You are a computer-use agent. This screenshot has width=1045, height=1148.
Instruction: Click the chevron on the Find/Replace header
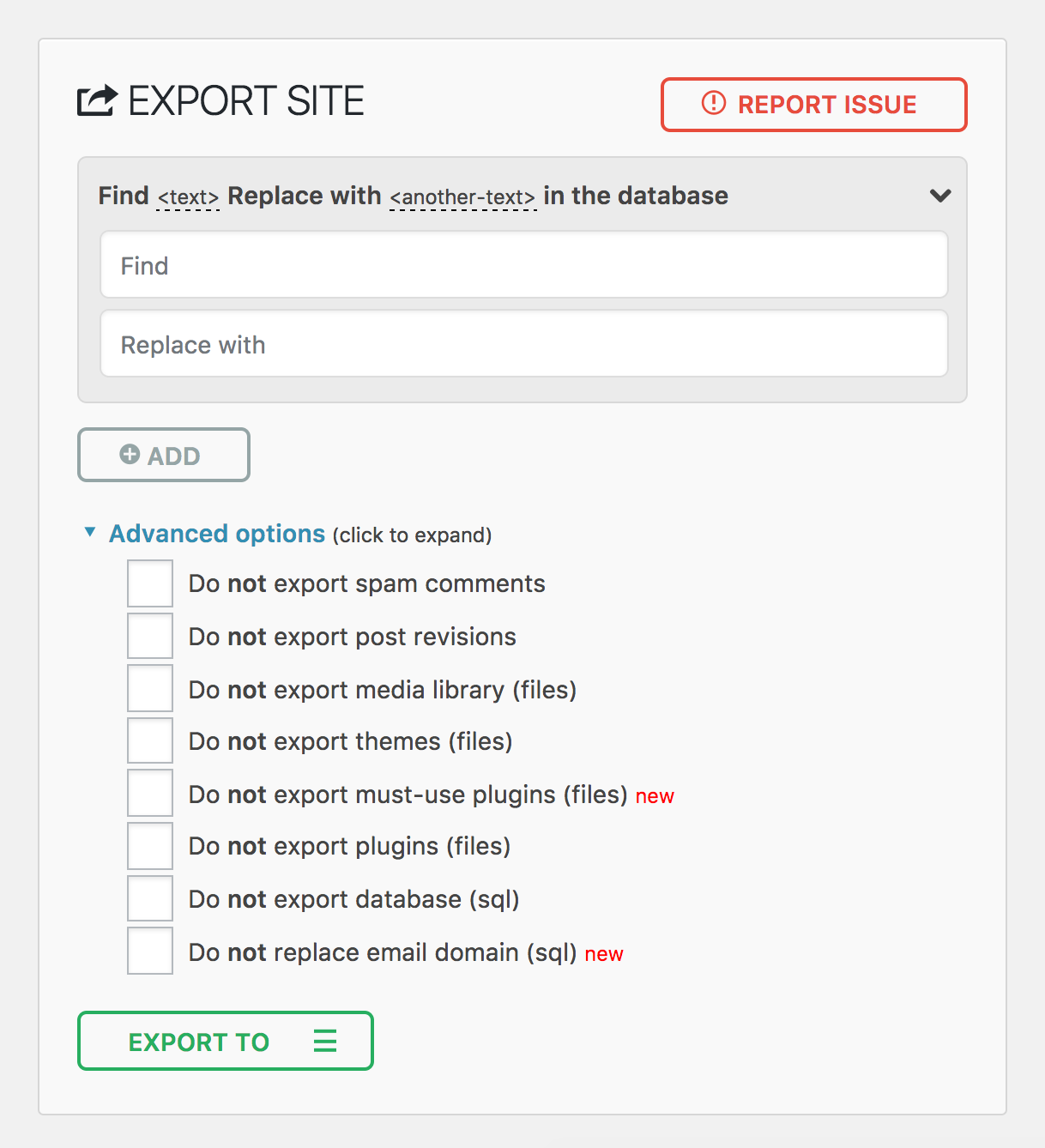pyautogui.click(x=939, y=196)
